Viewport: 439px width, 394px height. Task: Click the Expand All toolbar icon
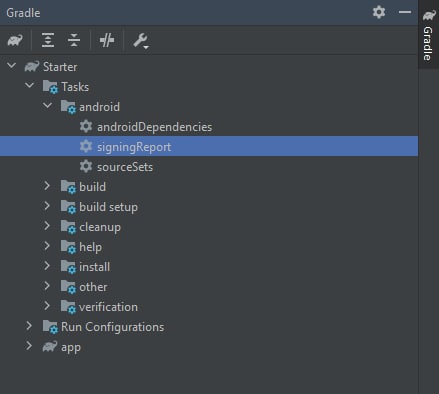48,40
